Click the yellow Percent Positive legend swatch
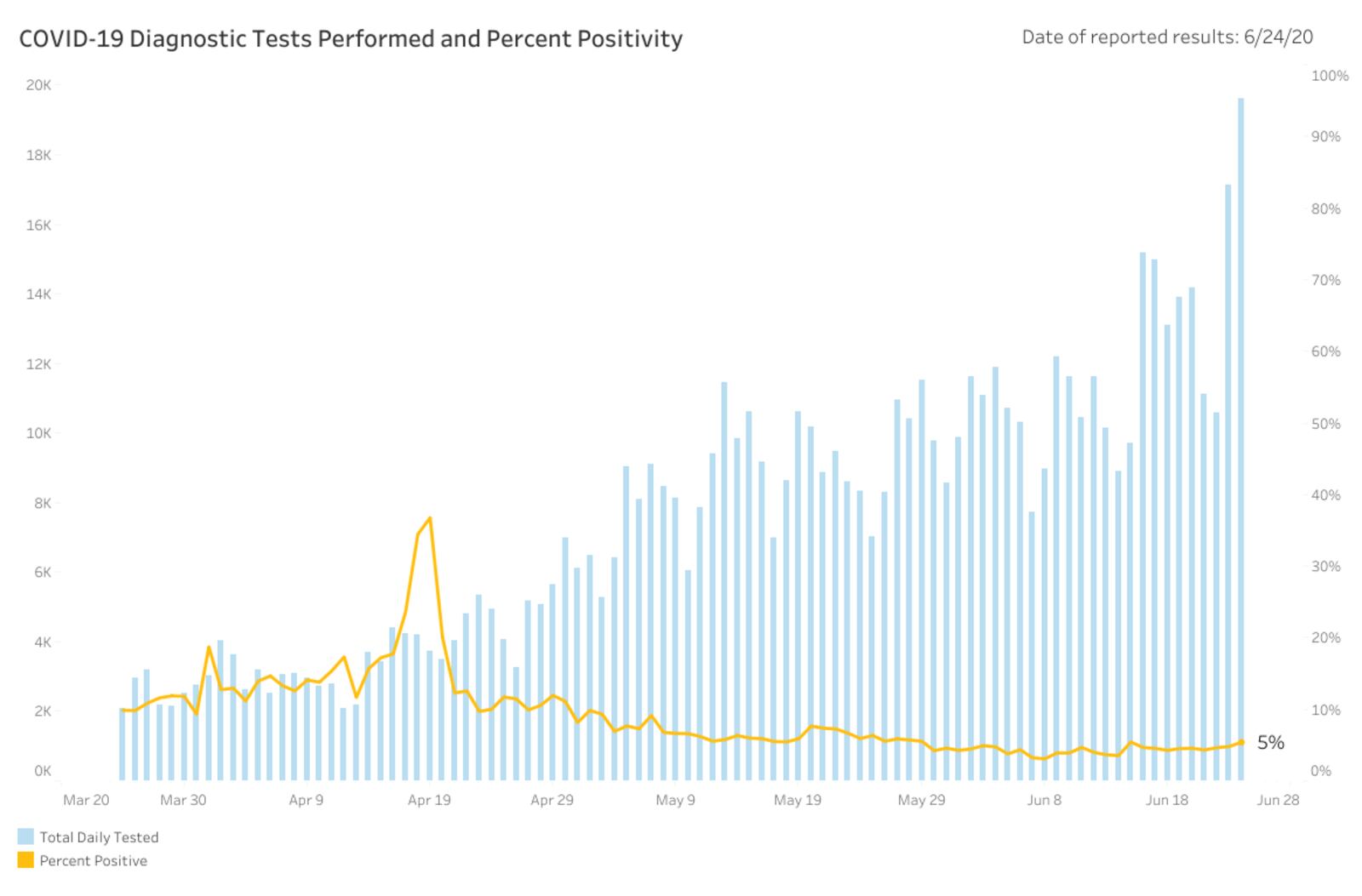This screenshot has width=1362, height=896. point(26,860)
